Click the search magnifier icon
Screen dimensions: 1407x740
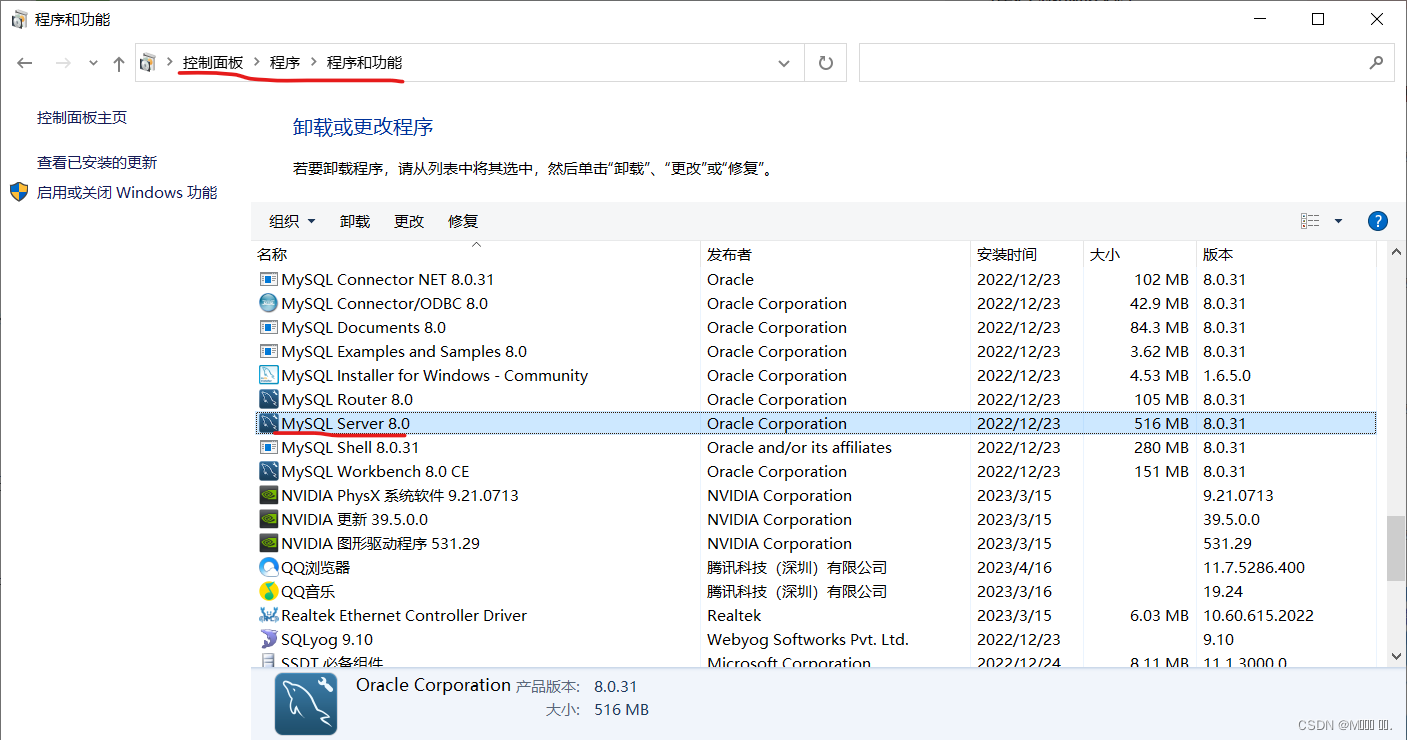coord(1376,62)
